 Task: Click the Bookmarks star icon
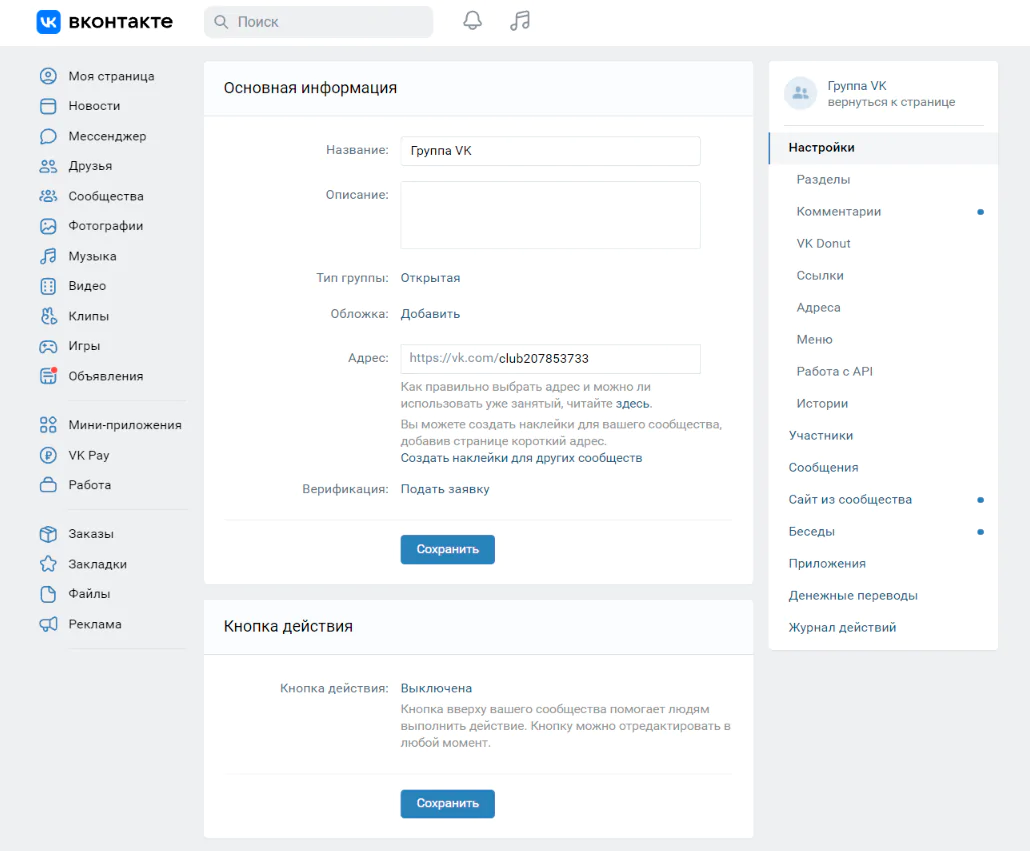(x=48, y=564)
